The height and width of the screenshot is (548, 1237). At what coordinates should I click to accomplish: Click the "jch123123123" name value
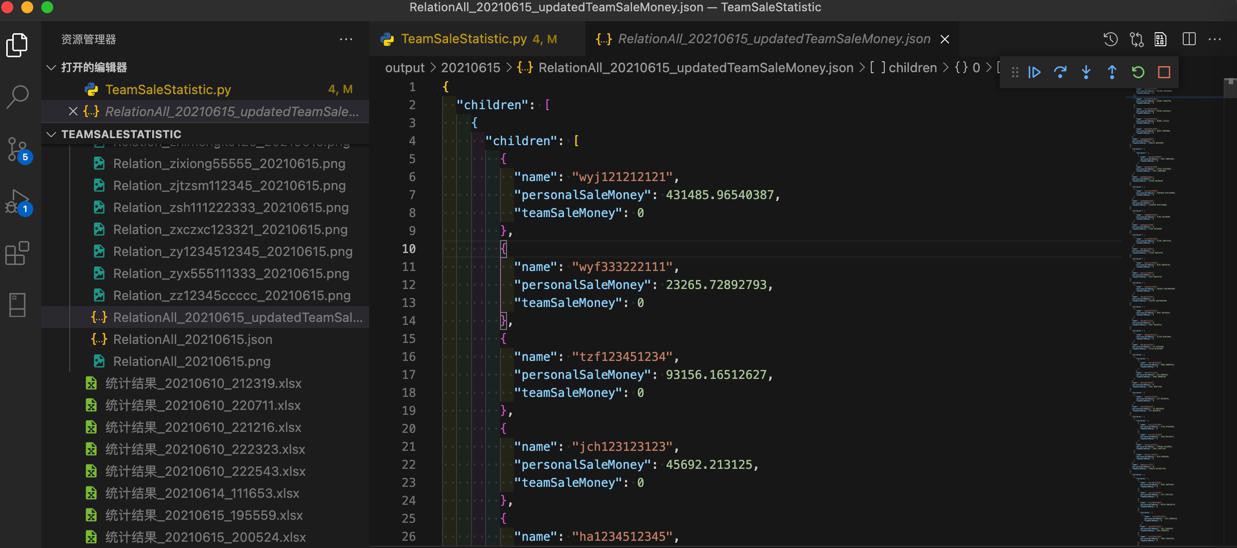[622, 447]
